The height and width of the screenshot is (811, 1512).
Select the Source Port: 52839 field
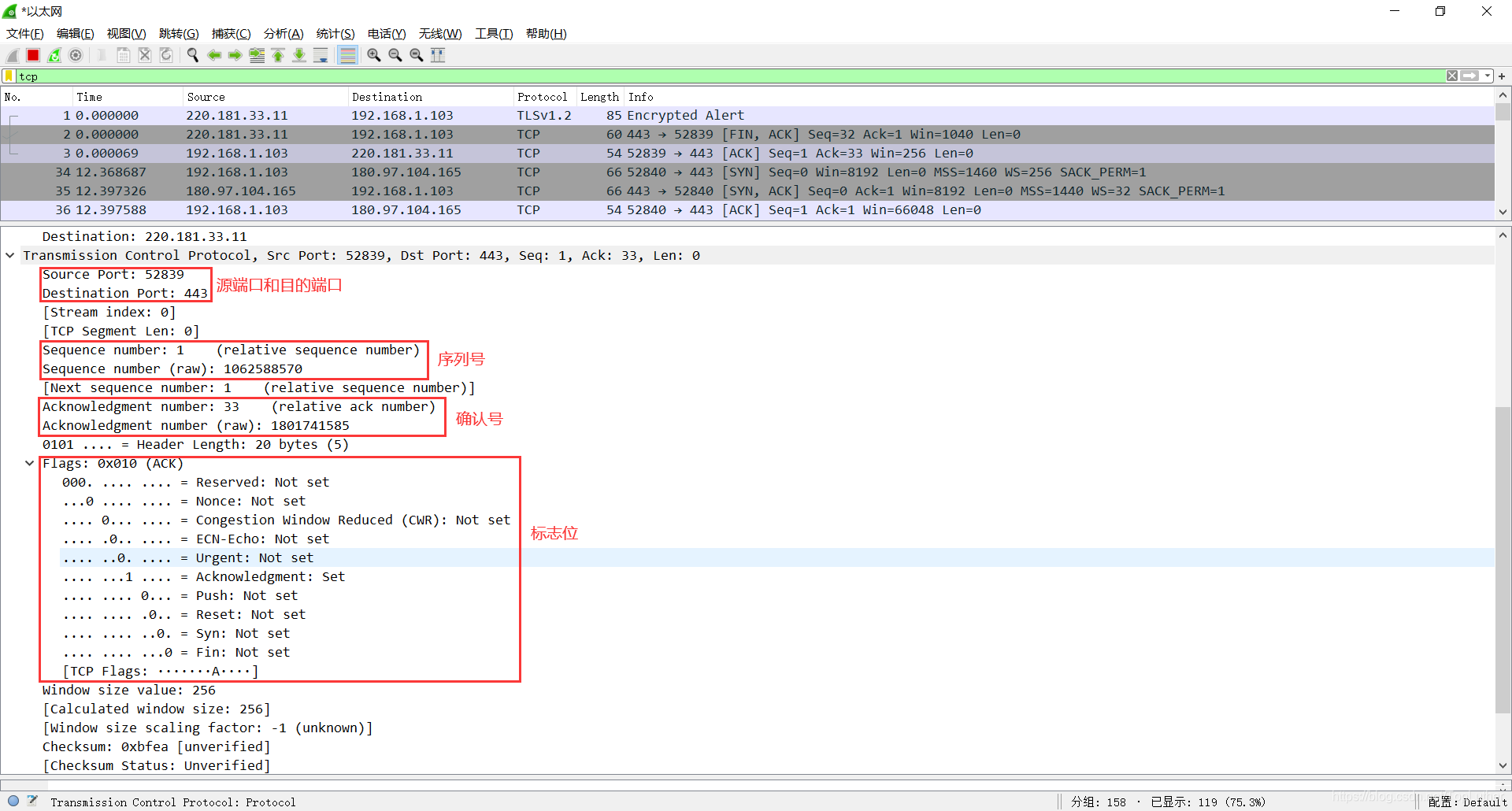tap(113, 274)
